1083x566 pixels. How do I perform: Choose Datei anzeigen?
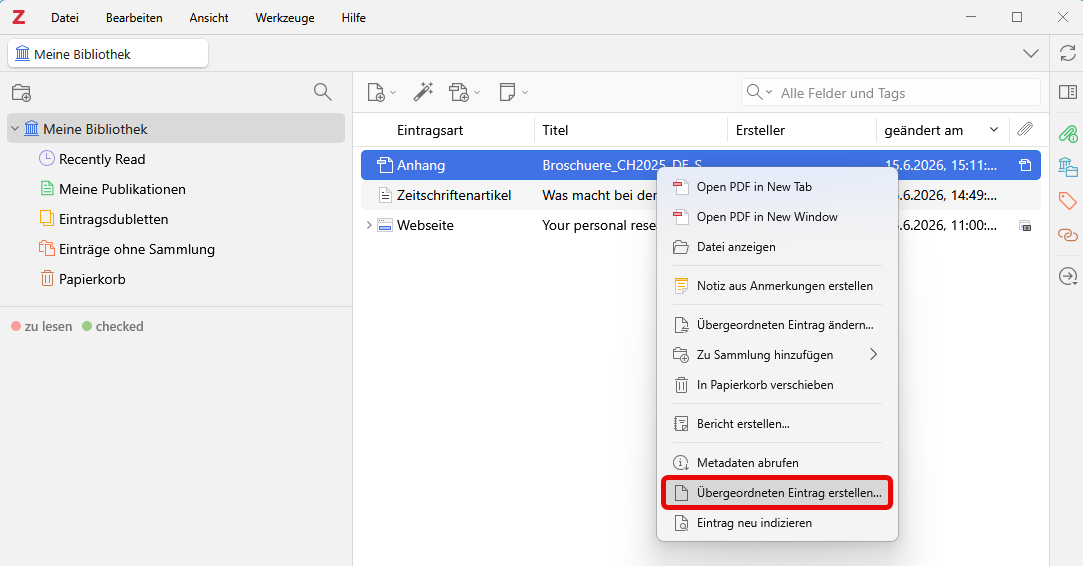(x=778, y=247)
